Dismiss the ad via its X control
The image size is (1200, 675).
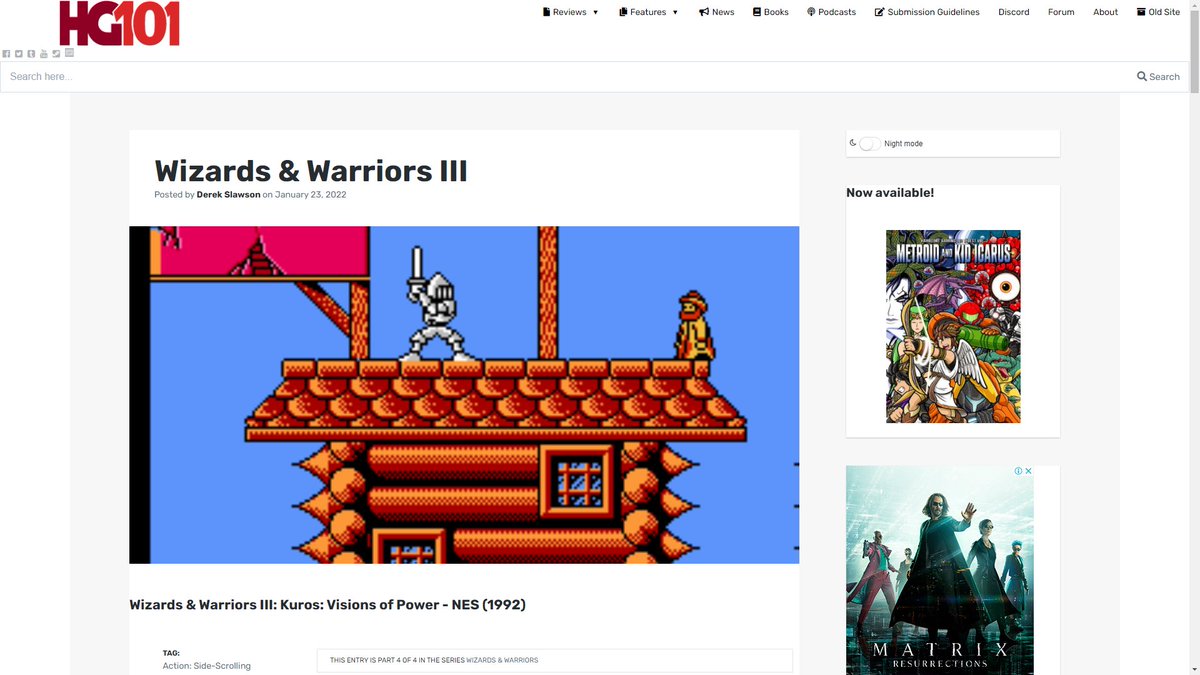1028,470
